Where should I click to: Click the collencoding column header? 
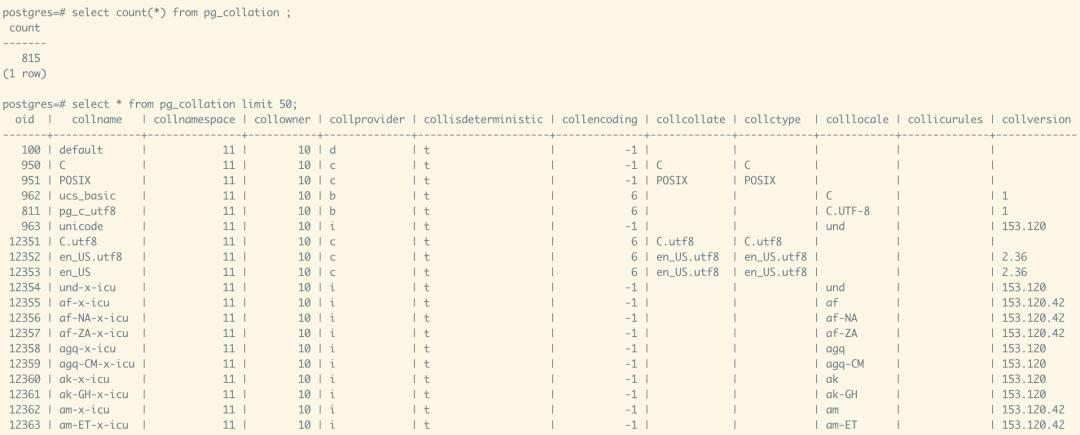coord(599,120)
